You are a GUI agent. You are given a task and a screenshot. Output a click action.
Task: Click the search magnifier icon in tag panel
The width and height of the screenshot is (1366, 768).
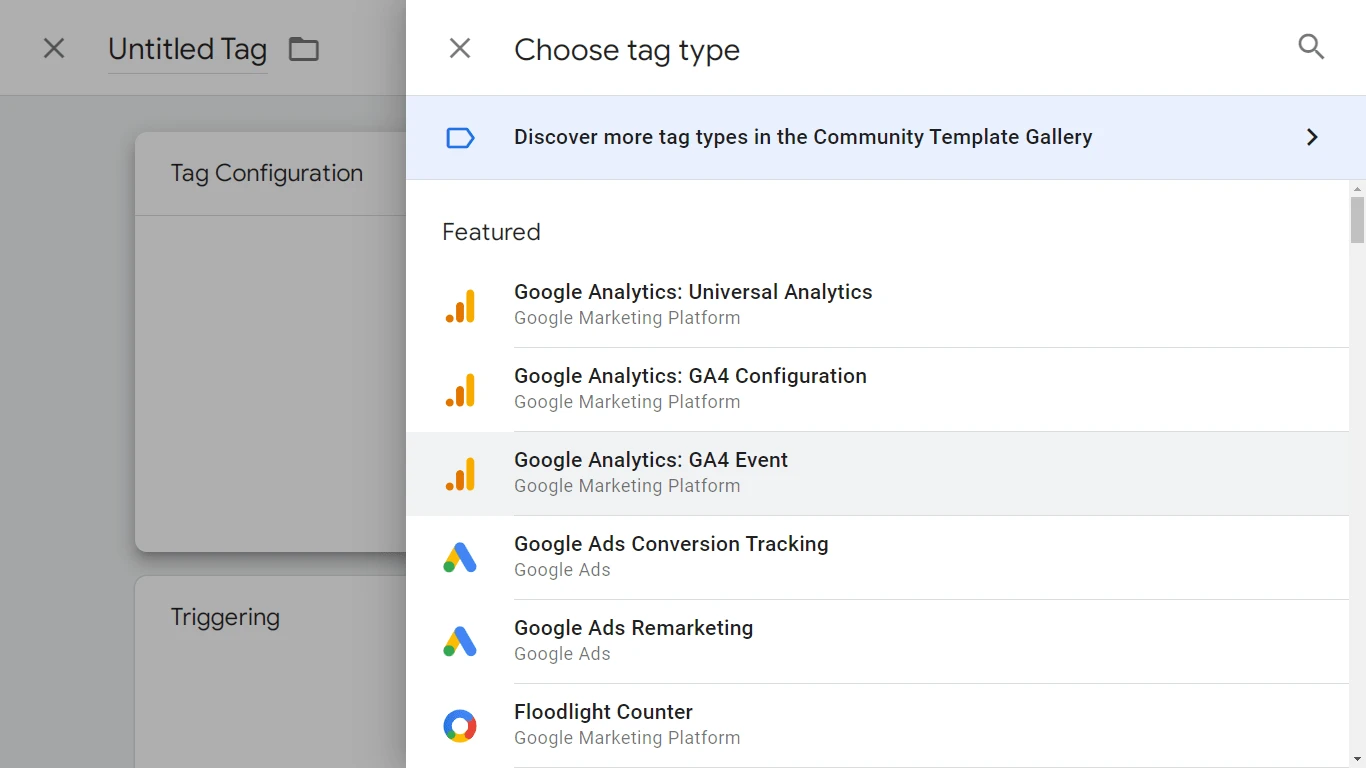coord(1311,47)
